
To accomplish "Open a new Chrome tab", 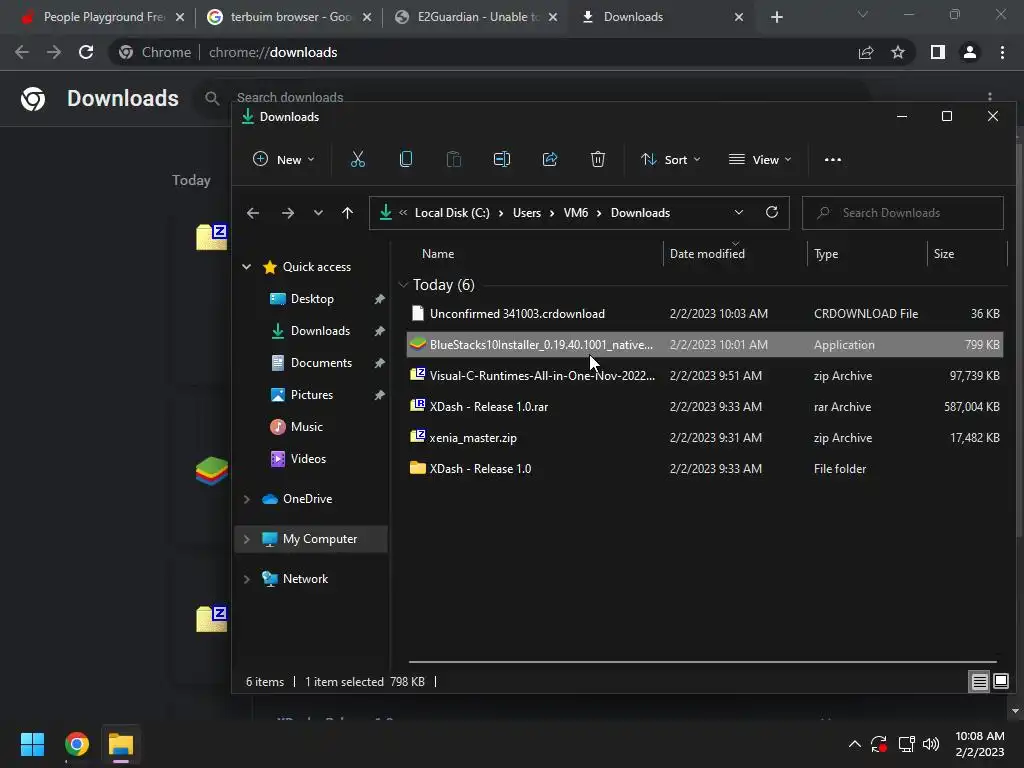I will click(x=776, y=17).
